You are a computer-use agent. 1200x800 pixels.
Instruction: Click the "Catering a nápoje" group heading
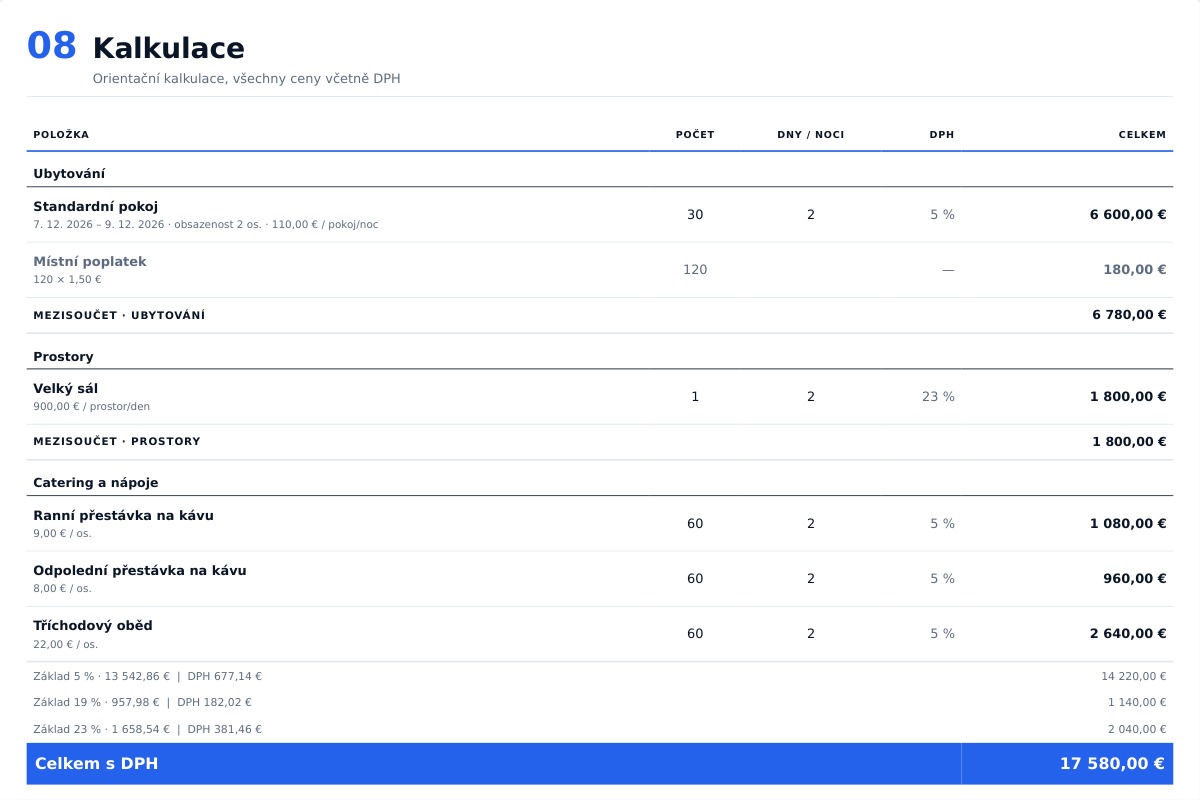pyautogui.click(x=96, y=483)
